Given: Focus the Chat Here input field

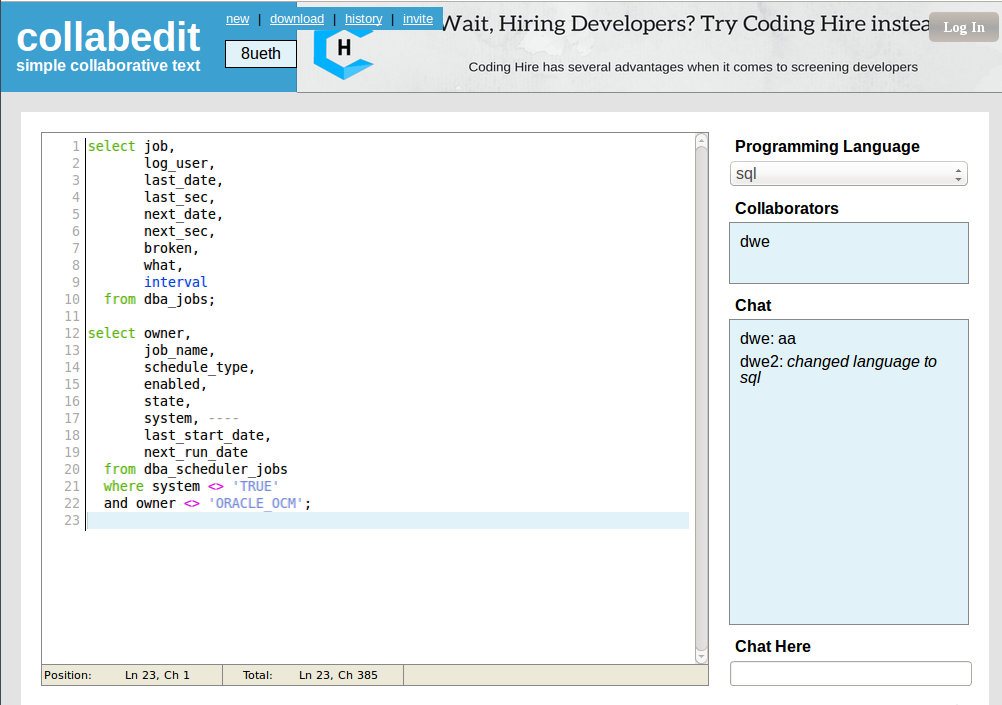Looking at the screenshot, I should [850, 674].
